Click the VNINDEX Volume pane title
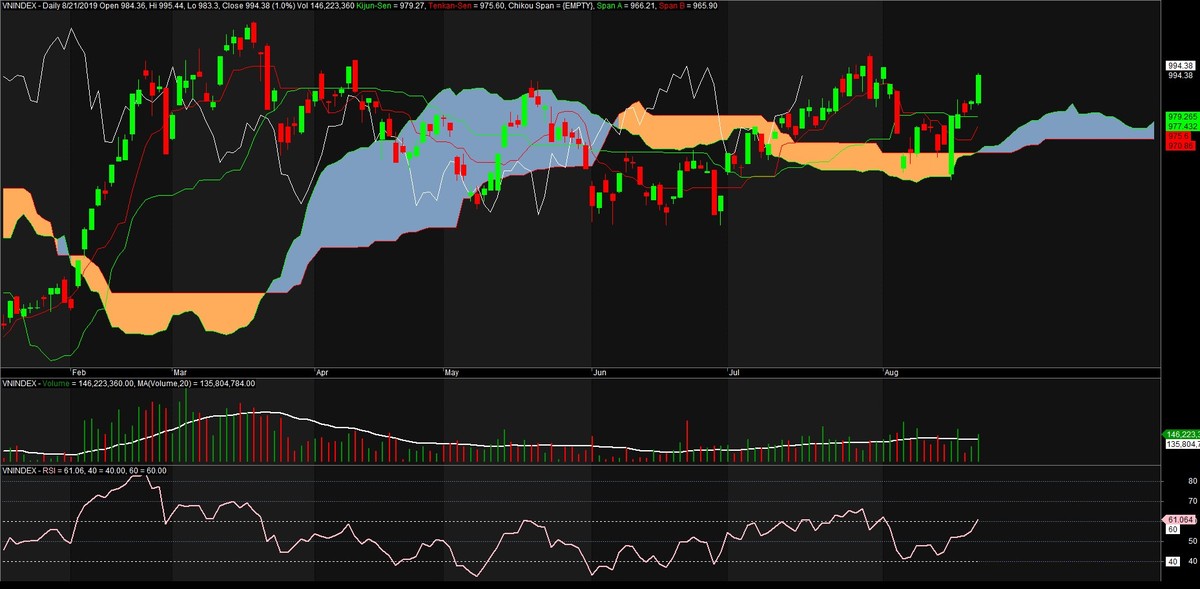 click(x=40, y=382)
